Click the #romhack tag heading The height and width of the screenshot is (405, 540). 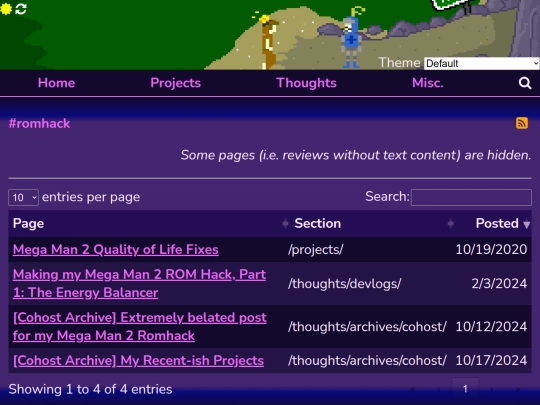pyautogui.click(x=39, y=124)
